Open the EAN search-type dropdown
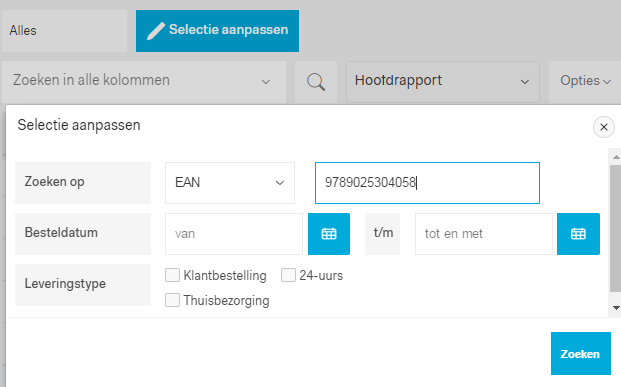 point(230,183)
